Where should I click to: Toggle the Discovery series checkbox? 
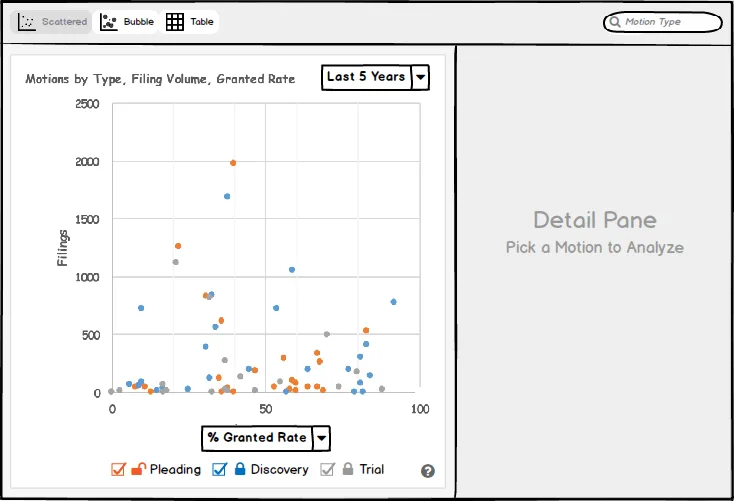click(219, 469)
